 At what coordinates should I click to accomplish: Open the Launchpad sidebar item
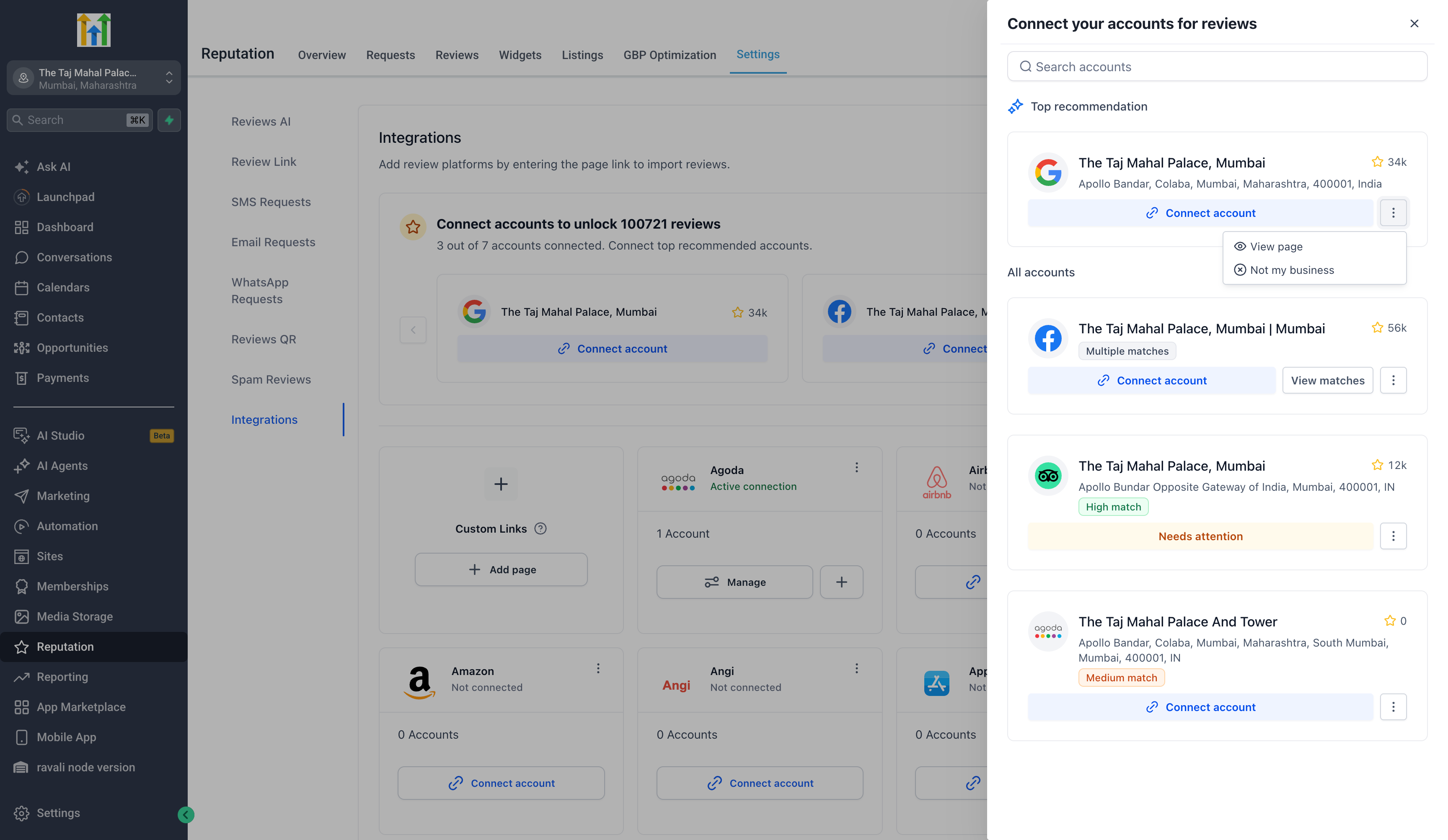(x=94, y=197)
